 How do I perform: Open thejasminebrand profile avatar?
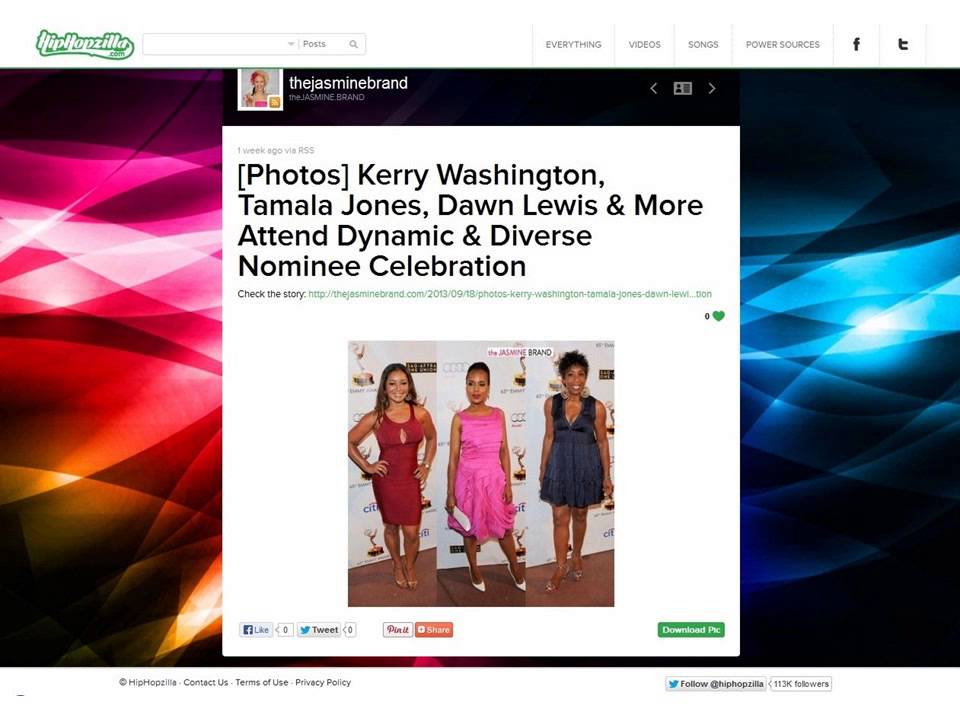(260, 89)
